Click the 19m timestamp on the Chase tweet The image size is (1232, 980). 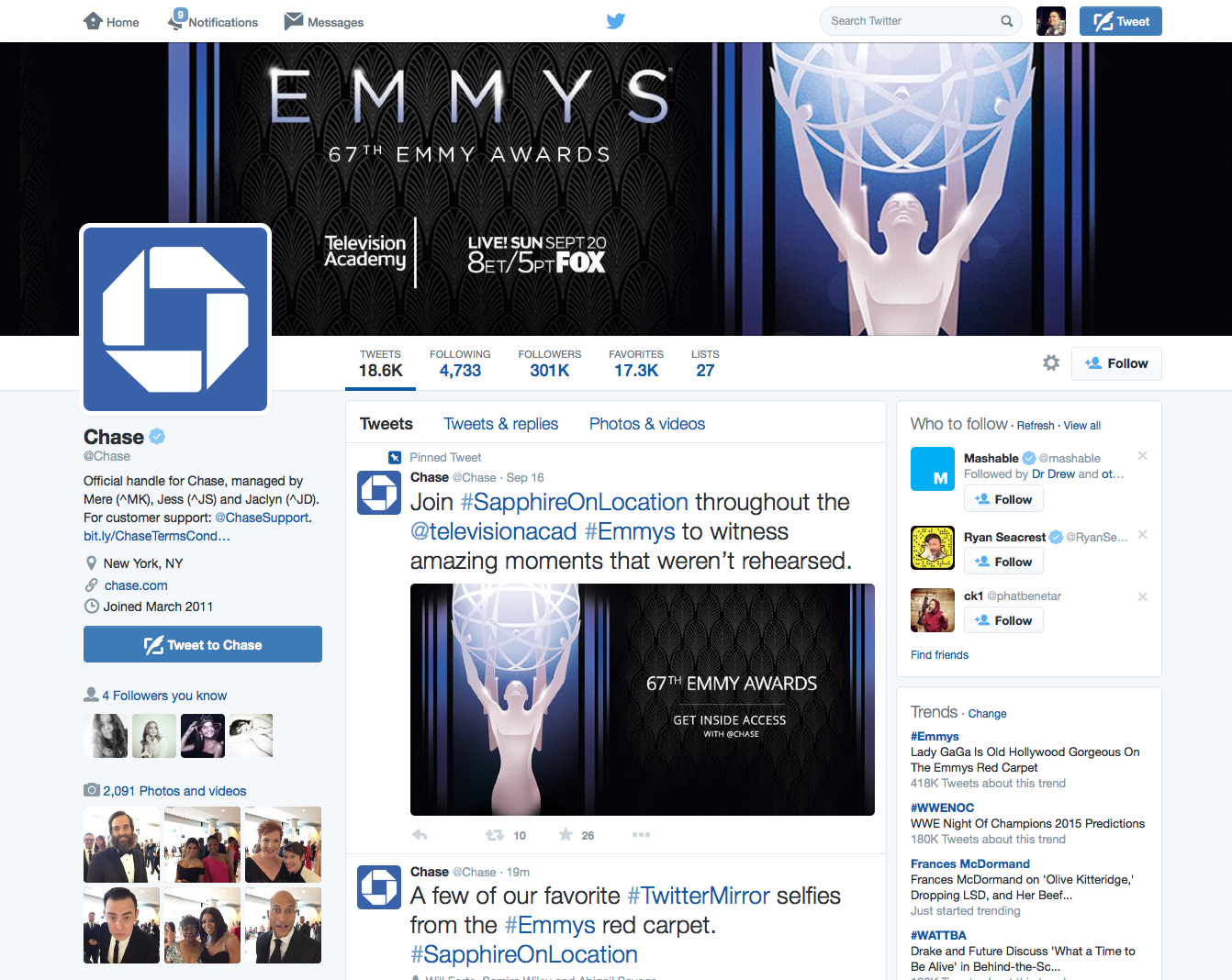[518, 873]
